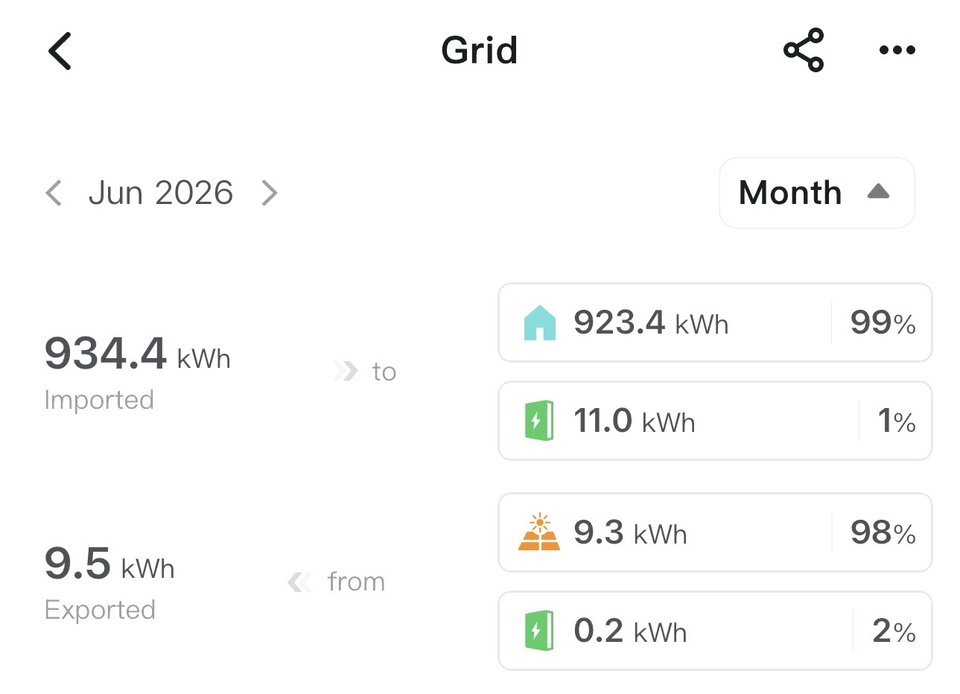This screenshot has width=960, height=694.
Task: Click the triangle arrow beside Month
Action: (x=878, y=192)
